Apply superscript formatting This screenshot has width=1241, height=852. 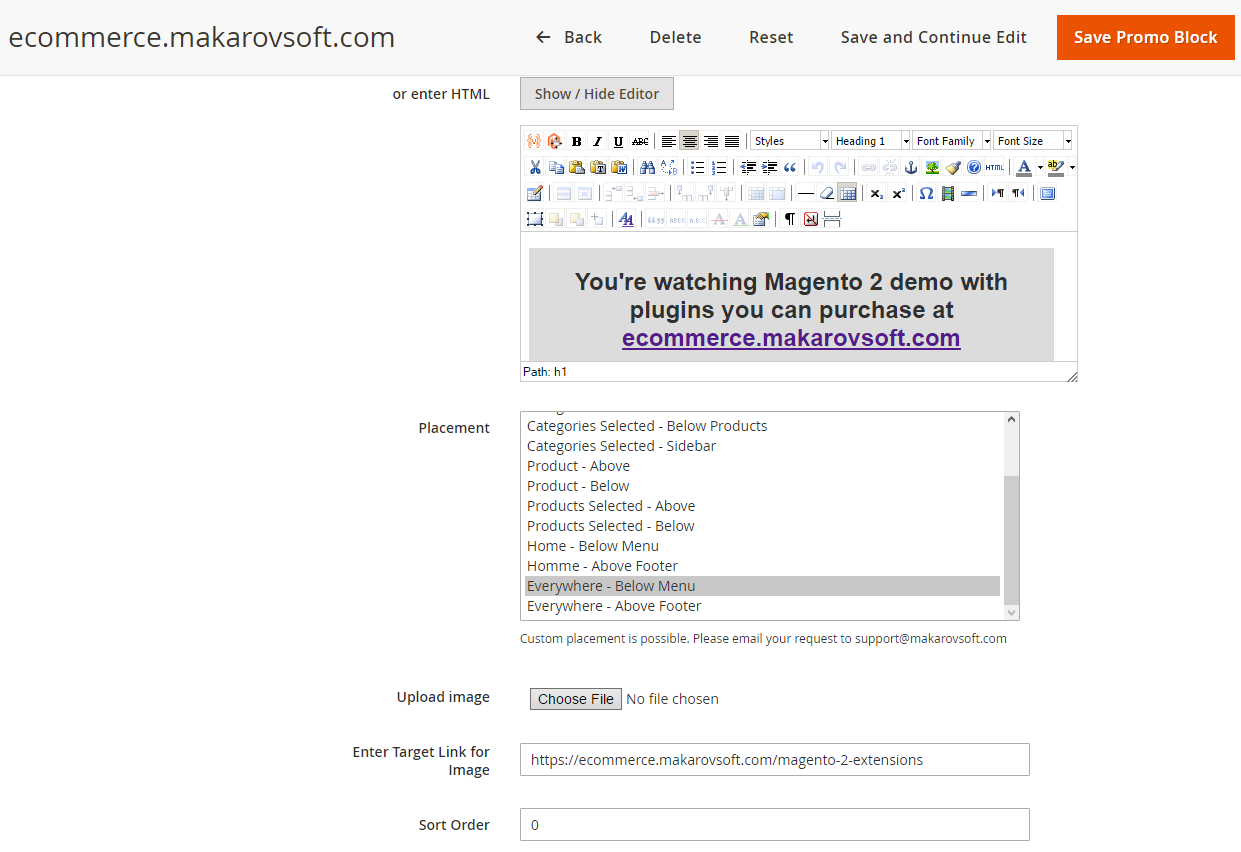click(898, 193)
